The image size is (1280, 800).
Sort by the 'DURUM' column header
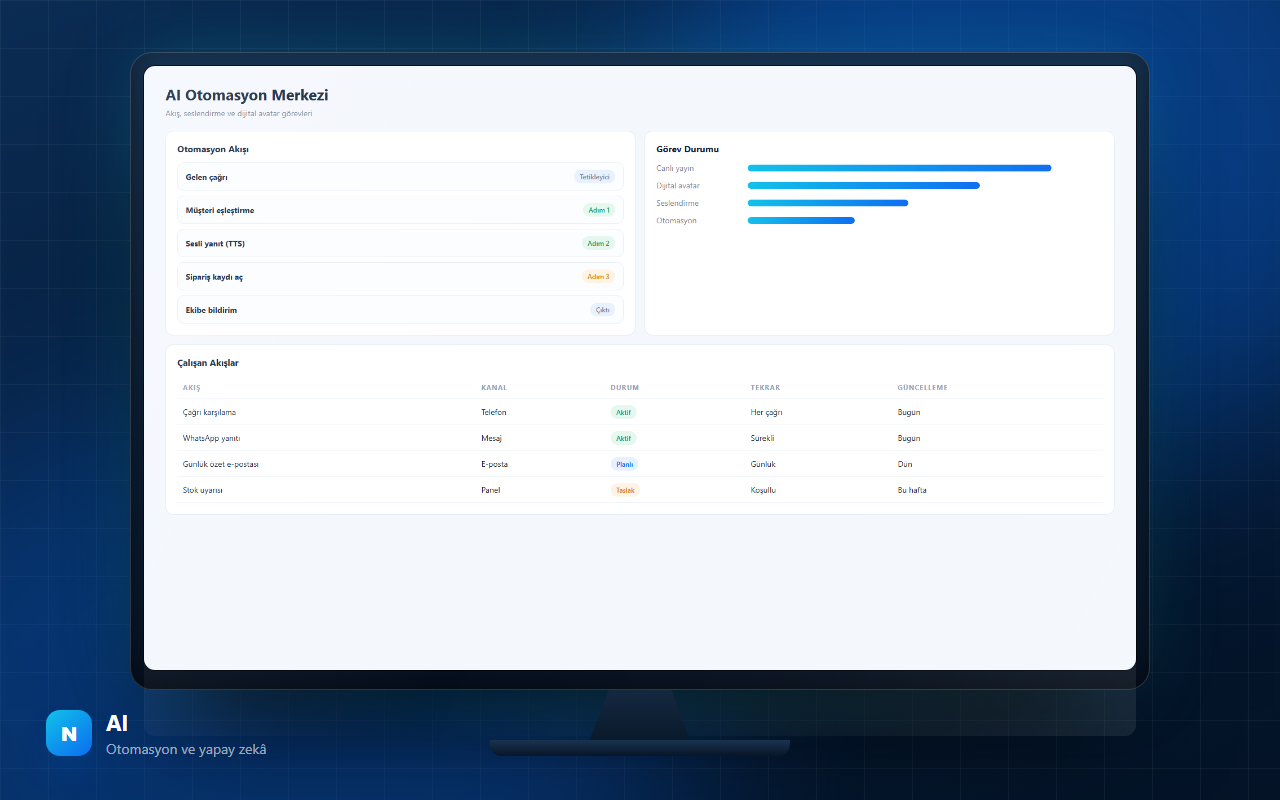(x=625, y=388)
